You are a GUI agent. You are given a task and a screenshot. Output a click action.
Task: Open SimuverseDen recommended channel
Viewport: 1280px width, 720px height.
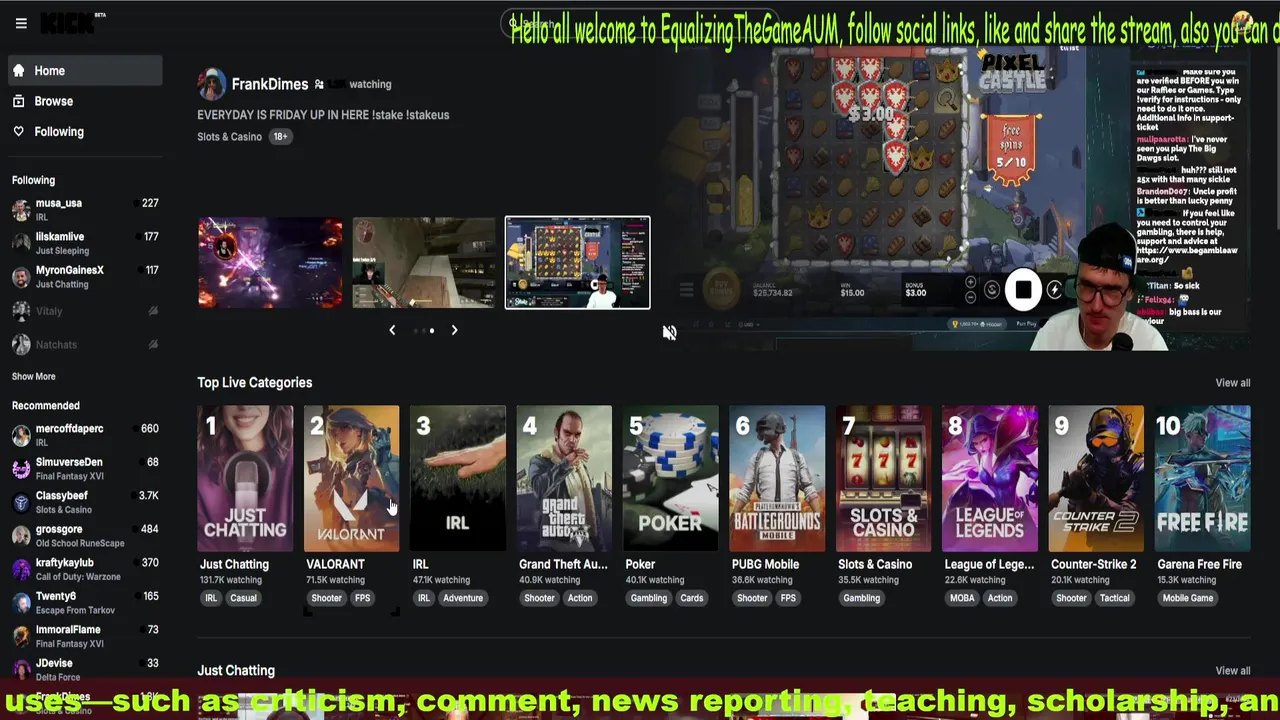pyautogui.click(x=84, y=468)
